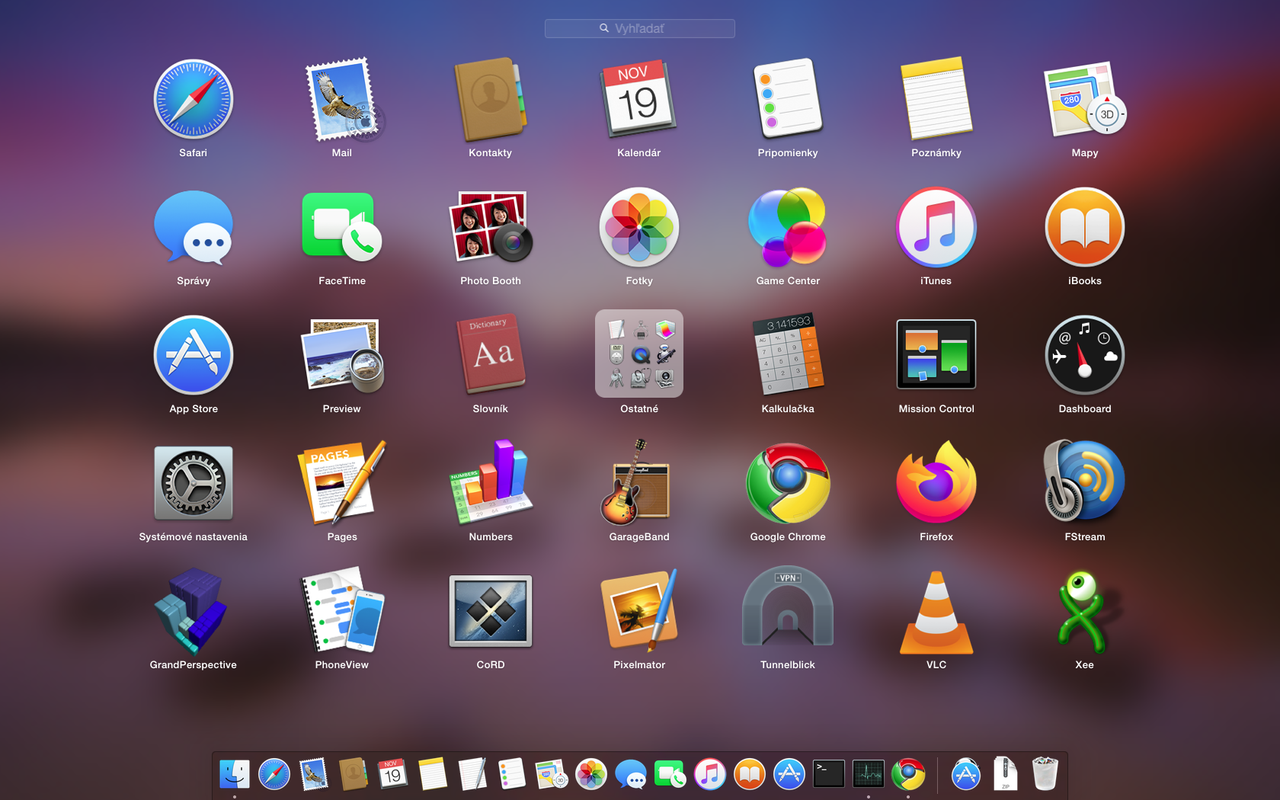Open the Messages bubble in the Dock

pyautogui.click(x=631, y=773)
